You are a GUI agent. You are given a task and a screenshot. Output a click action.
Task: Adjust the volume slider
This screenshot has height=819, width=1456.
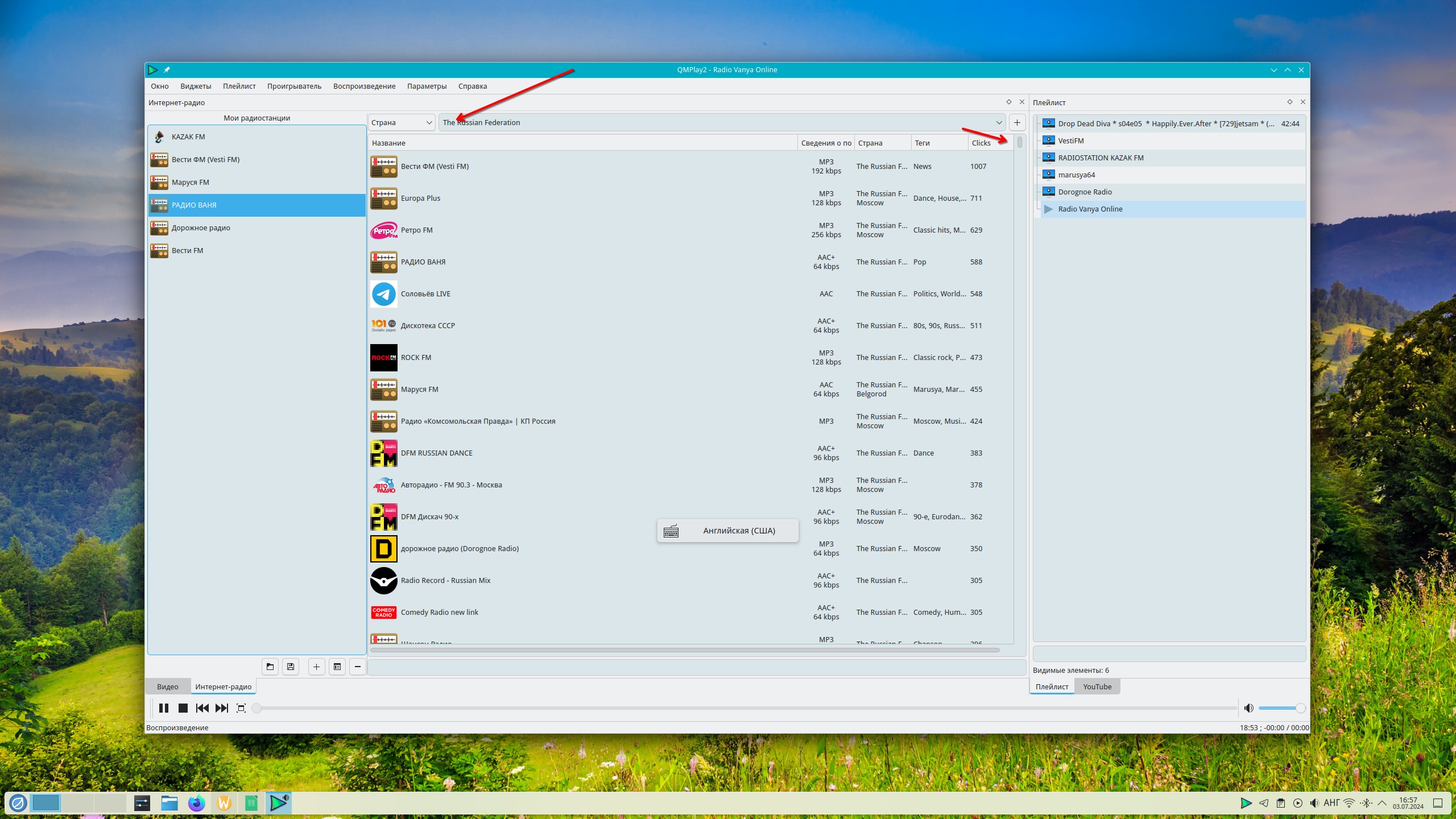coord(1281,708)
